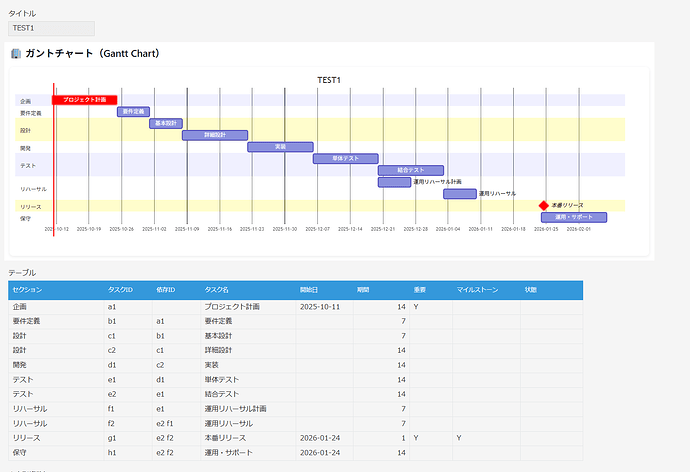
Task: Click the TEST1 title input field
Action: click(x=51, y=28)
